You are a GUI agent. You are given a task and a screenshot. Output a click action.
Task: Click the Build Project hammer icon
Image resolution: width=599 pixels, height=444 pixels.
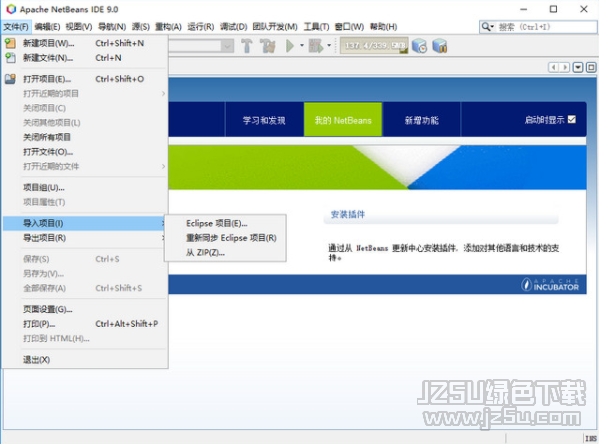247,46
